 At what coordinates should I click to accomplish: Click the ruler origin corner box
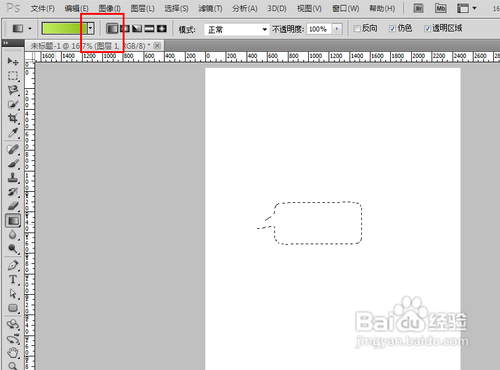point(30,57)
